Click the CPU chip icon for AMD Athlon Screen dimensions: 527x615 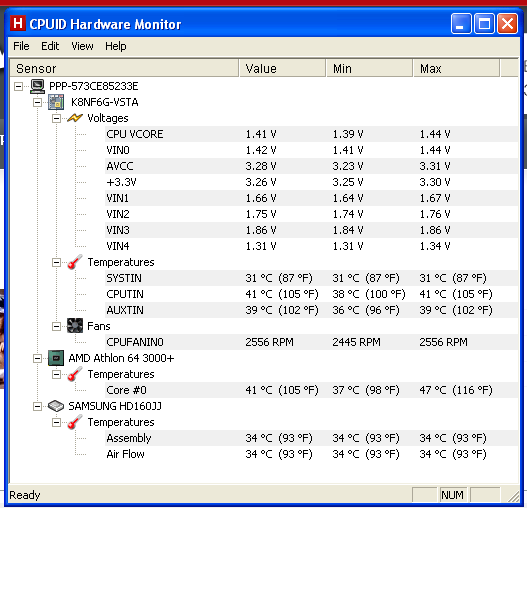click(56, 358)
